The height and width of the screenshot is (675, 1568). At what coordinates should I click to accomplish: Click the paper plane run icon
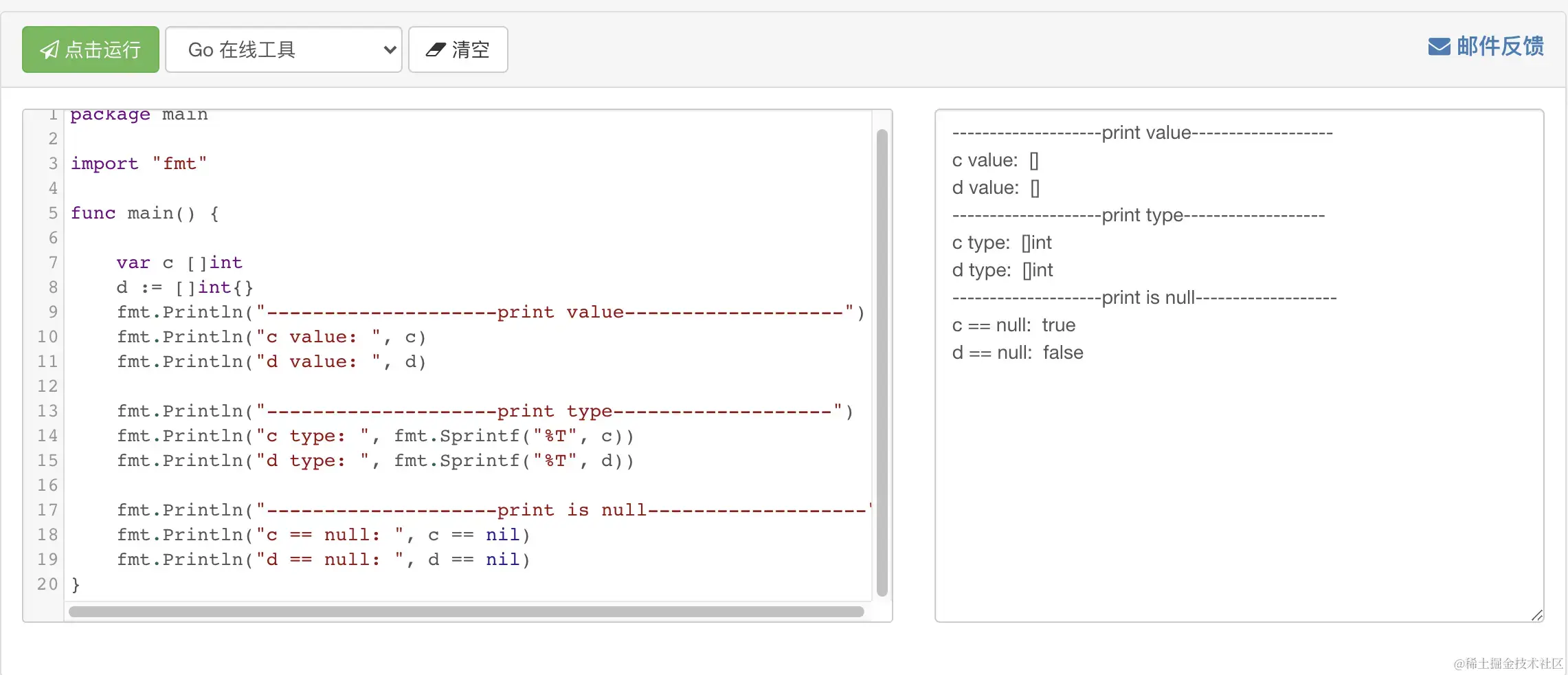49,49
